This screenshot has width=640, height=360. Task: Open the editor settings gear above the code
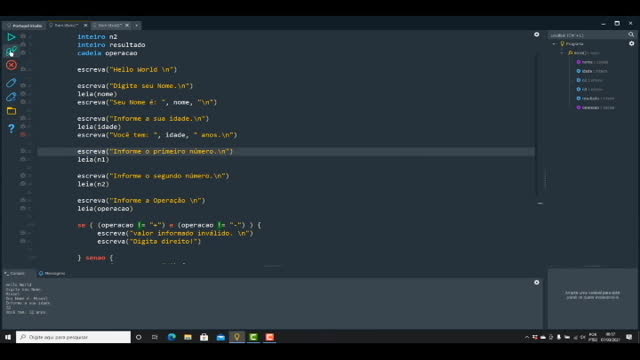pos(537,35)
